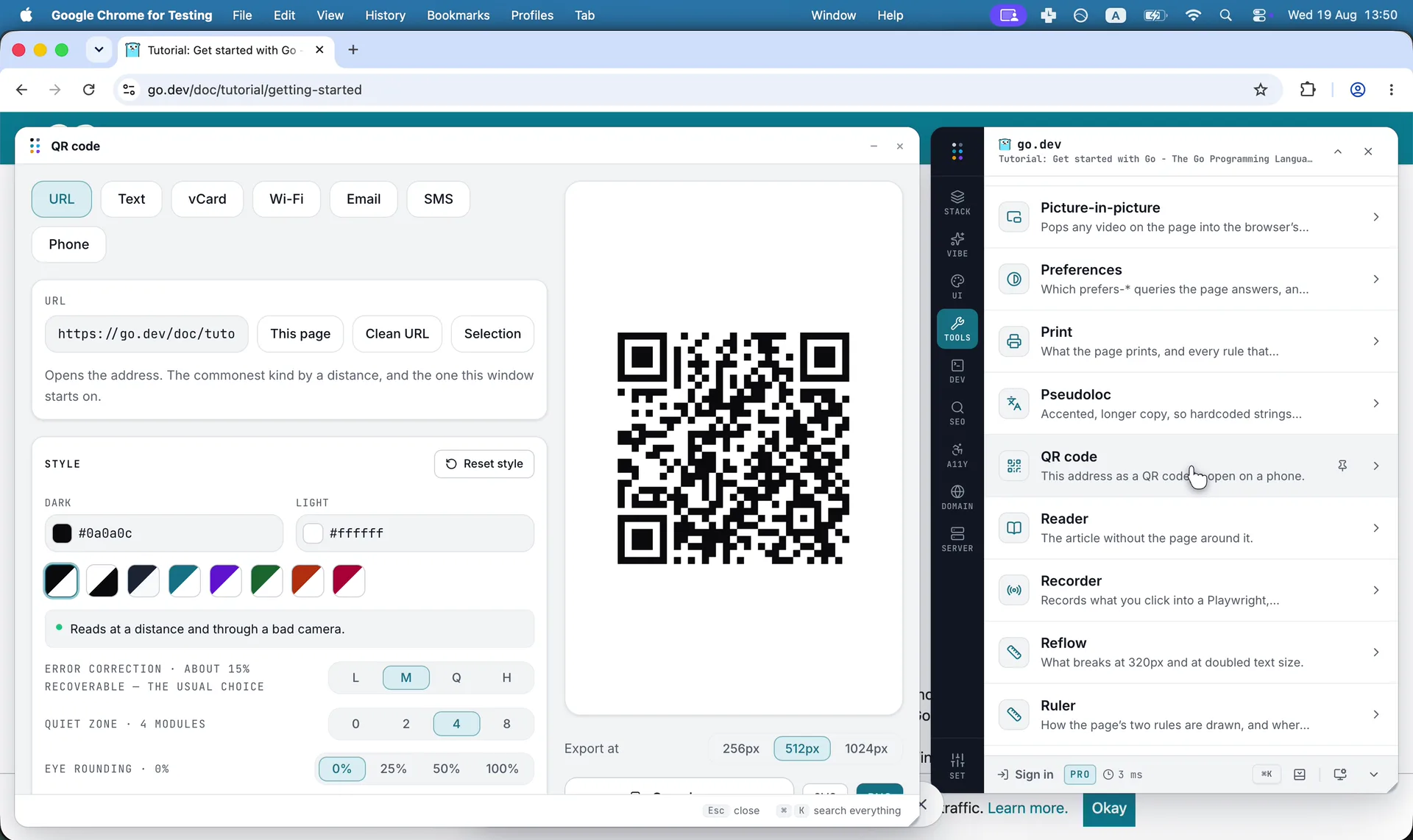Pick the green color preset swatch
This screenshot has width=1413, height=840.
pos(266,581)
